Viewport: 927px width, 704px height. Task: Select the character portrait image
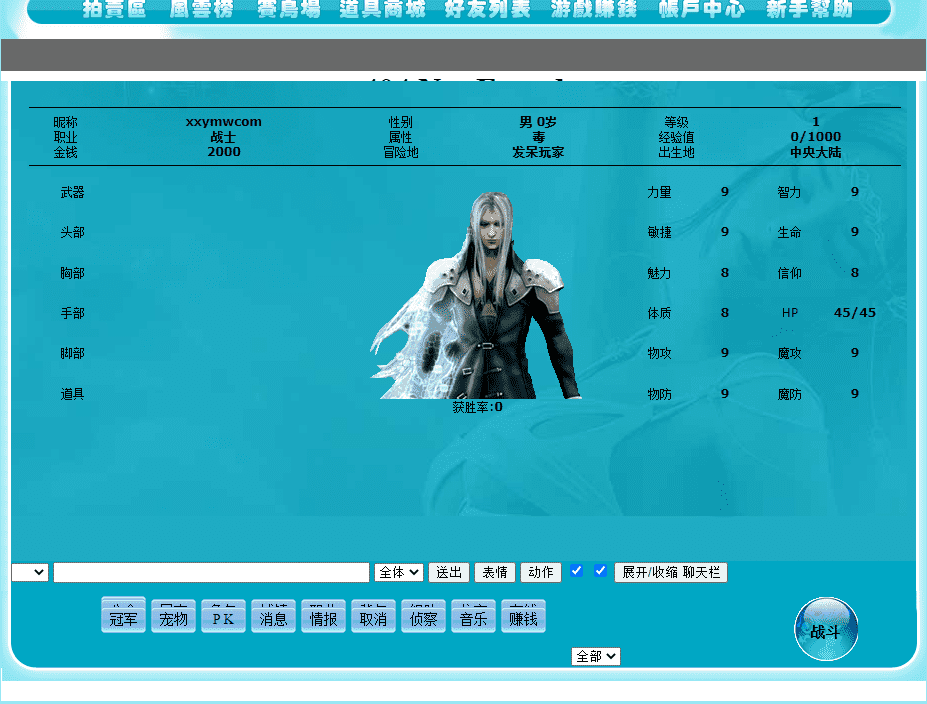pos(476,295)
